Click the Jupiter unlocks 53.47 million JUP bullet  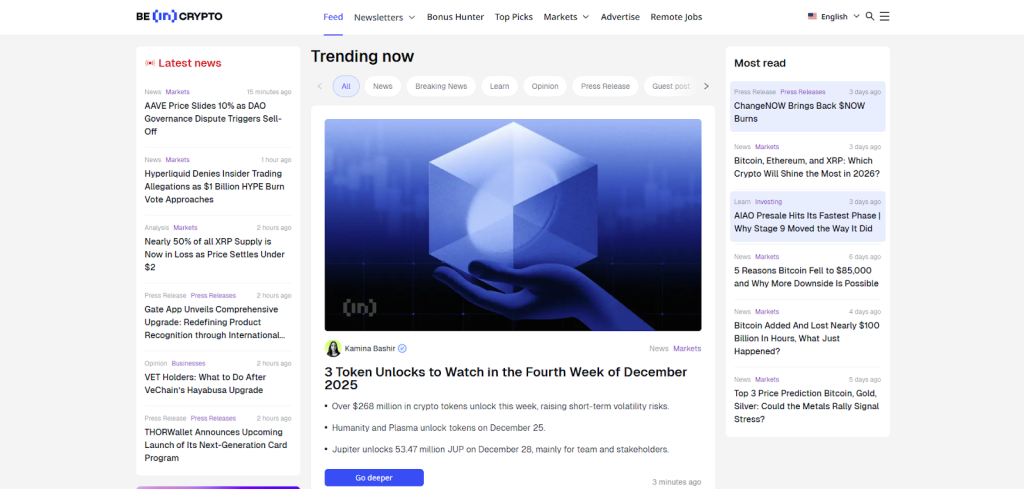(500, 450)
